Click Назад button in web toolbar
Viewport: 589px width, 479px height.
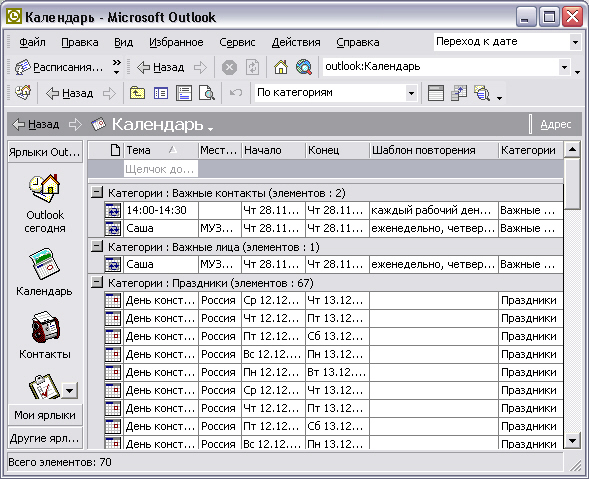pos(161,68)
